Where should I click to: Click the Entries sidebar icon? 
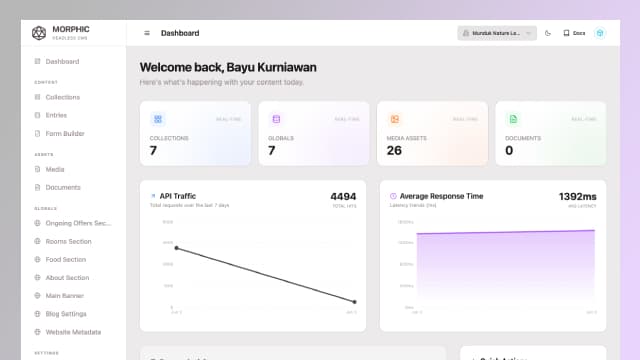coord(38,115)
